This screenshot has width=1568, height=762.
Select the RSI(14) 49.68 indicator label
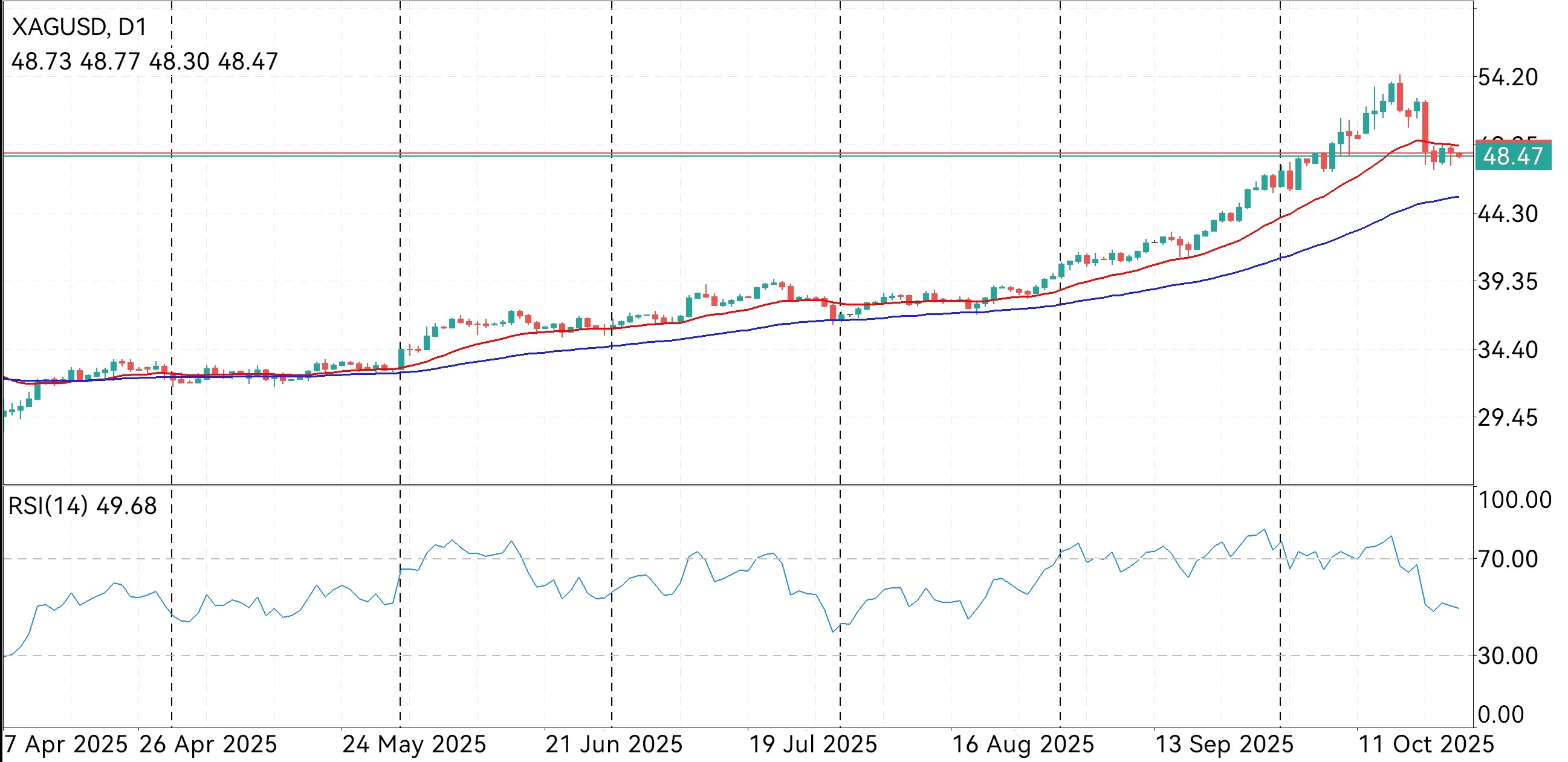(x=82, y=506)
